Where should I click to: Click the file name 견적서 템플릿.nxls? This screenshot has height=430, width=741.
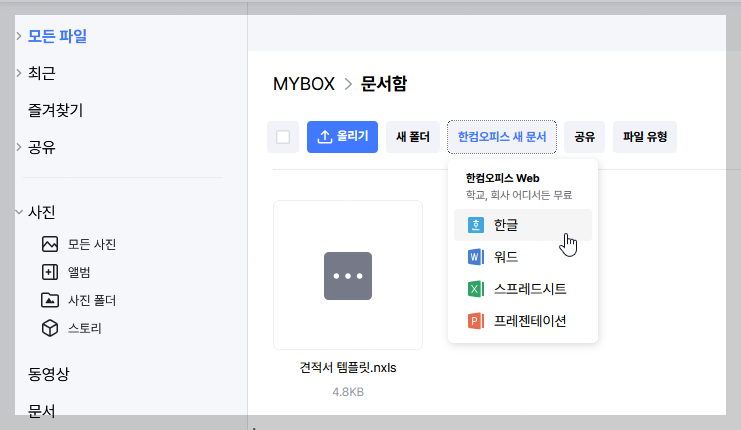click(x=348, y=368)
